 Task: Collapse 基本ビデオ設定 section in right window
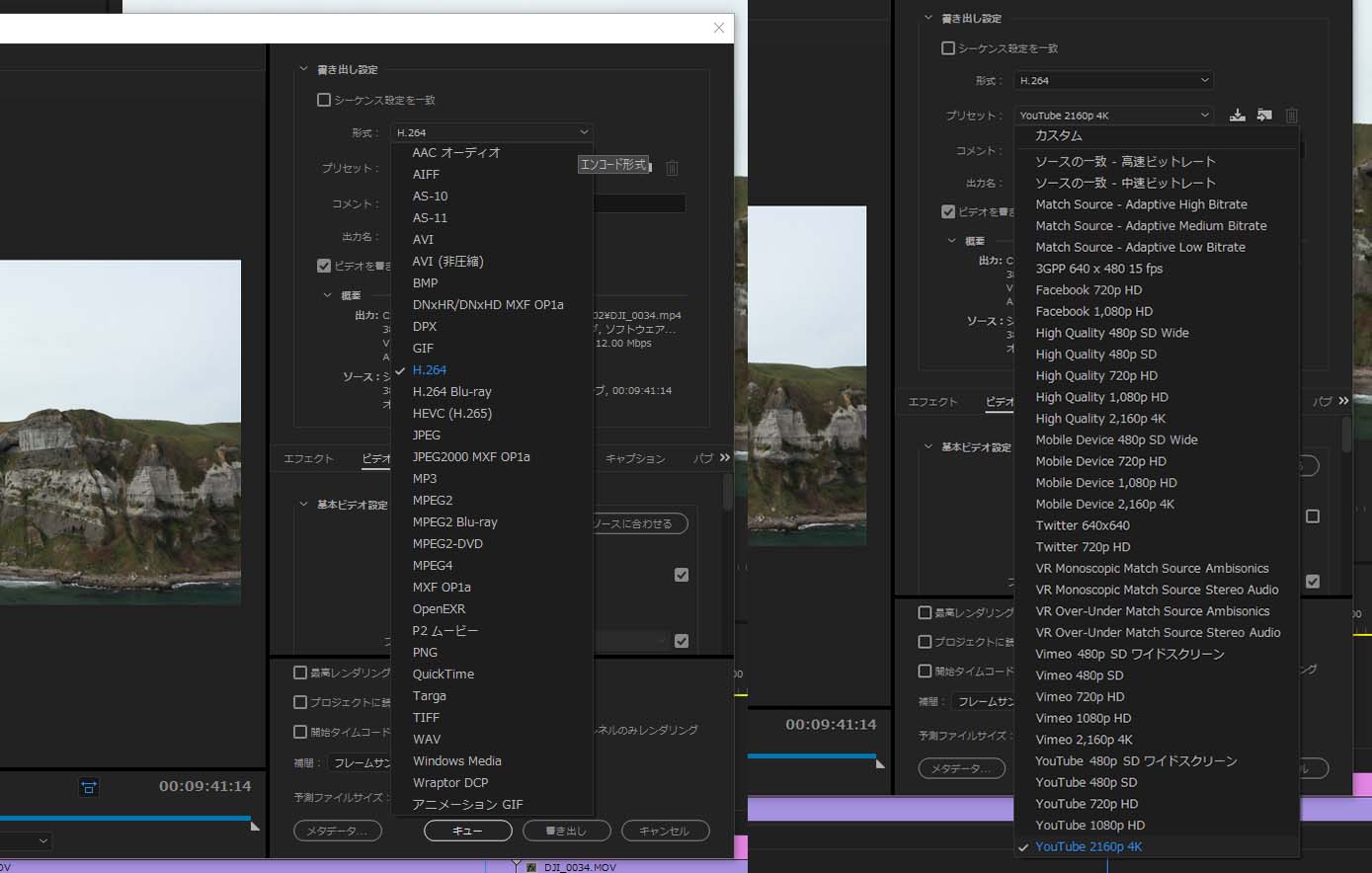tap(928, 447)
